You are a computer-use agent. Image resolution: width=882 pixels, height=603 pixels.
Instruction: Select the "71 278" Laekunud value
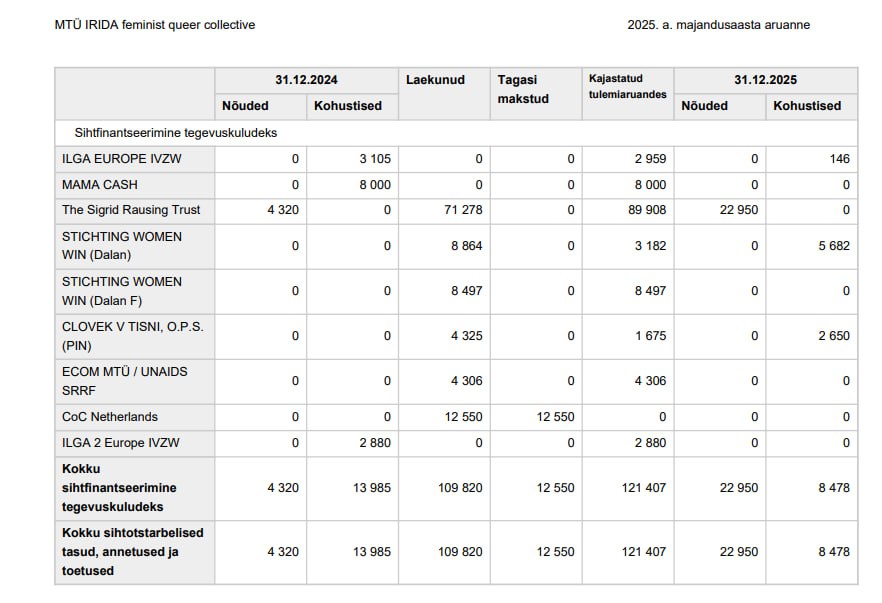(x=464, y=210)
